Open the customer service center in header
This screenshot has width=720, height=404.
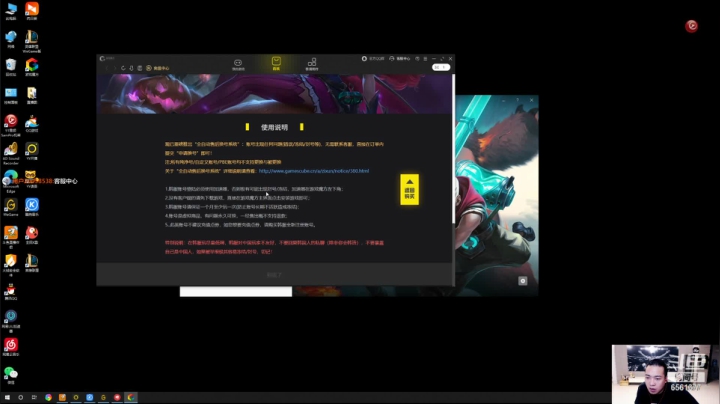399,59
